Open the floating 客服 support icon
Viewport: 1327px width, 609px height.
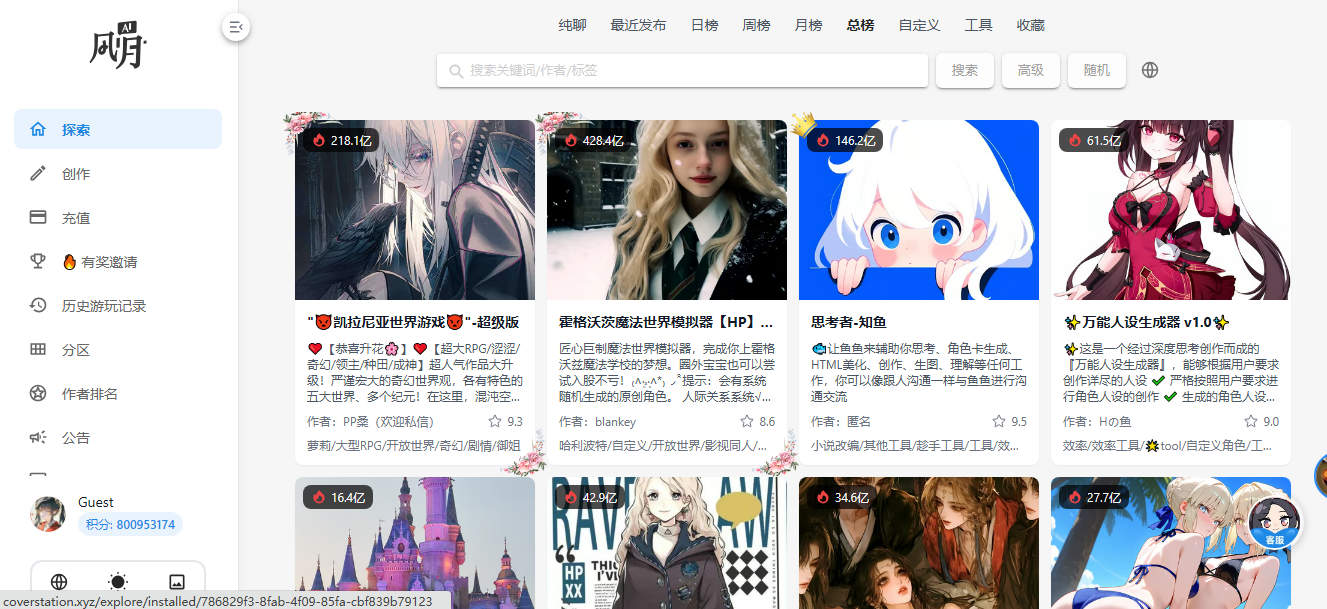pyautogui.click(x=1274, y=524)
